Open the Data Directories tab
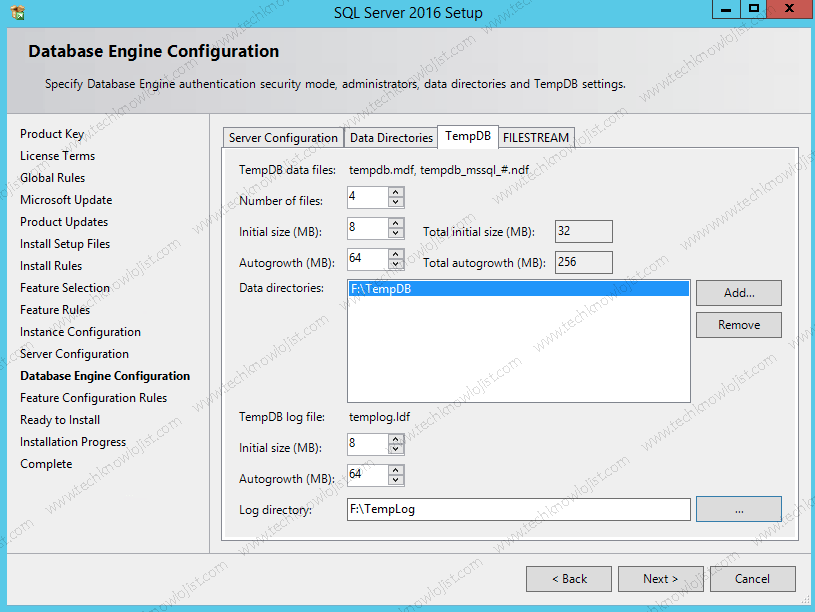Image resolution: width=815 pixels, height=612 pixels. (391, 138)
